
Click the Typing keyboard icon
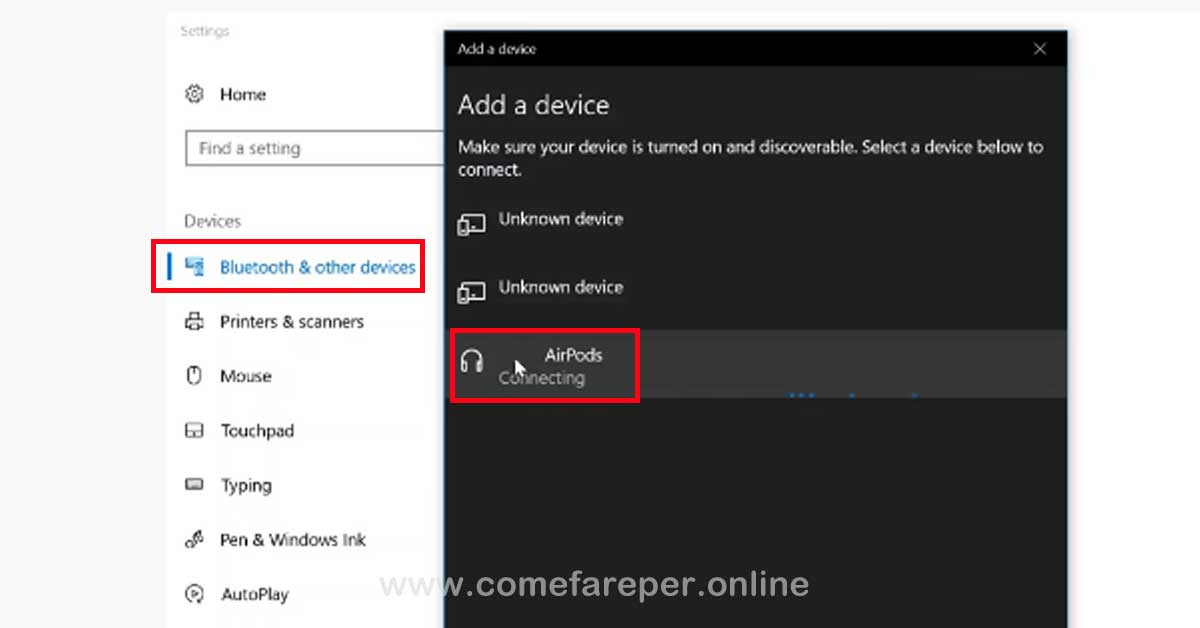[x=194, y=485]
